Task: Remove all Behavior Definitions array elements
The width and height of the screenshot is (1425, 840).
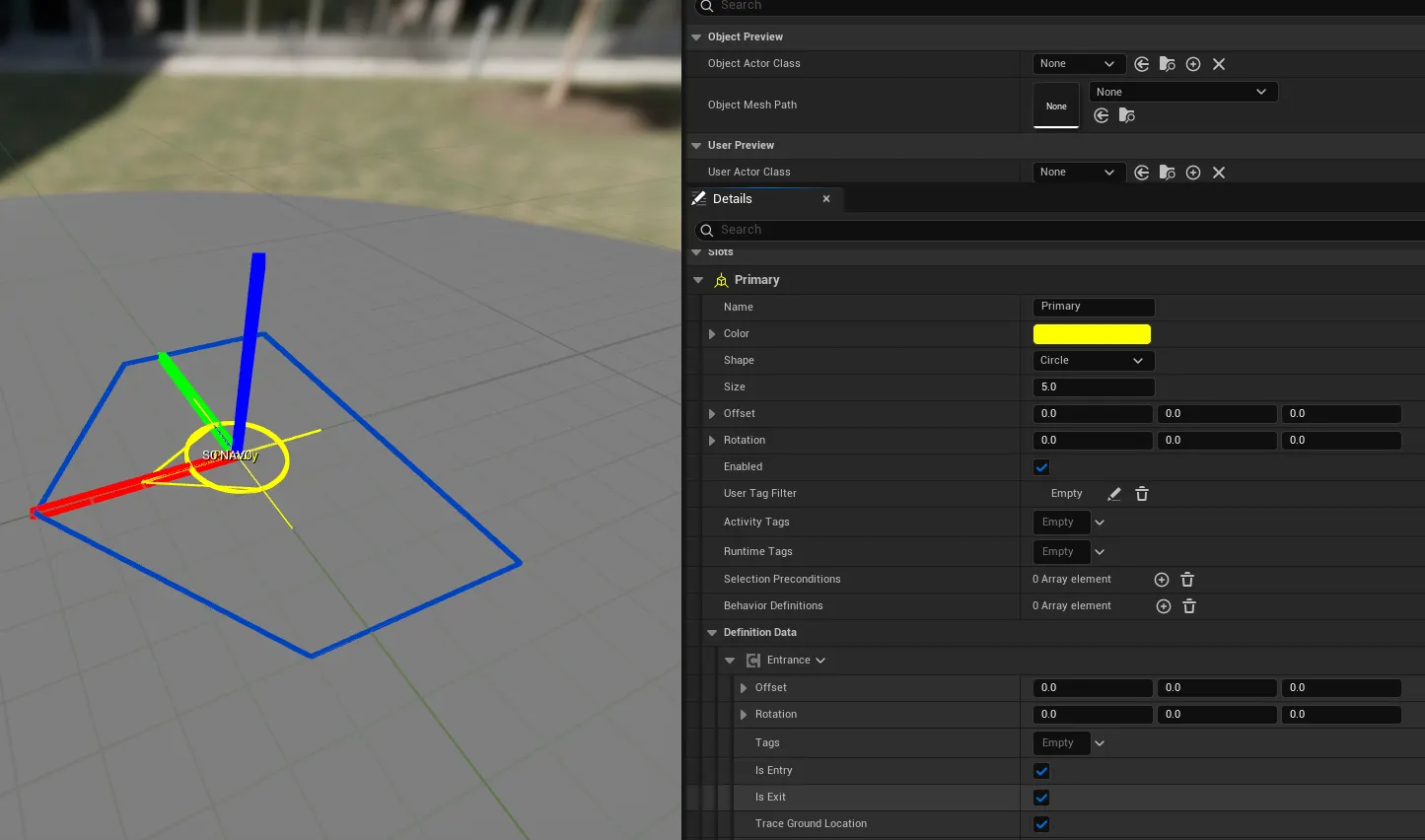Action: (x=1189, y=606)
